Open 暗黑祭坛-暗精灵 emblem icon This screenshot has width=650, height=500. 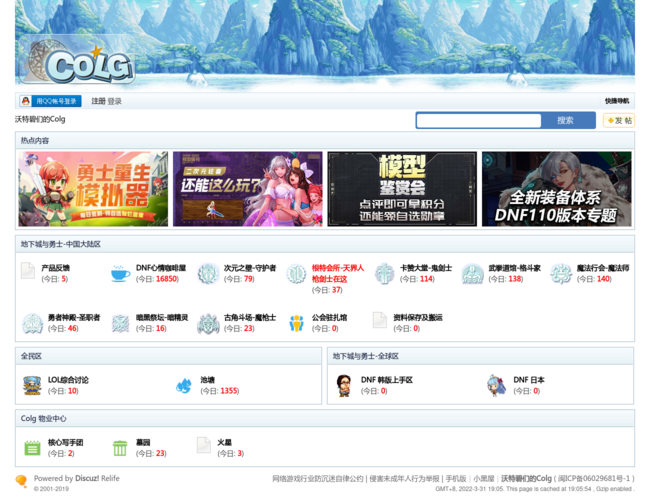point(120,323)
